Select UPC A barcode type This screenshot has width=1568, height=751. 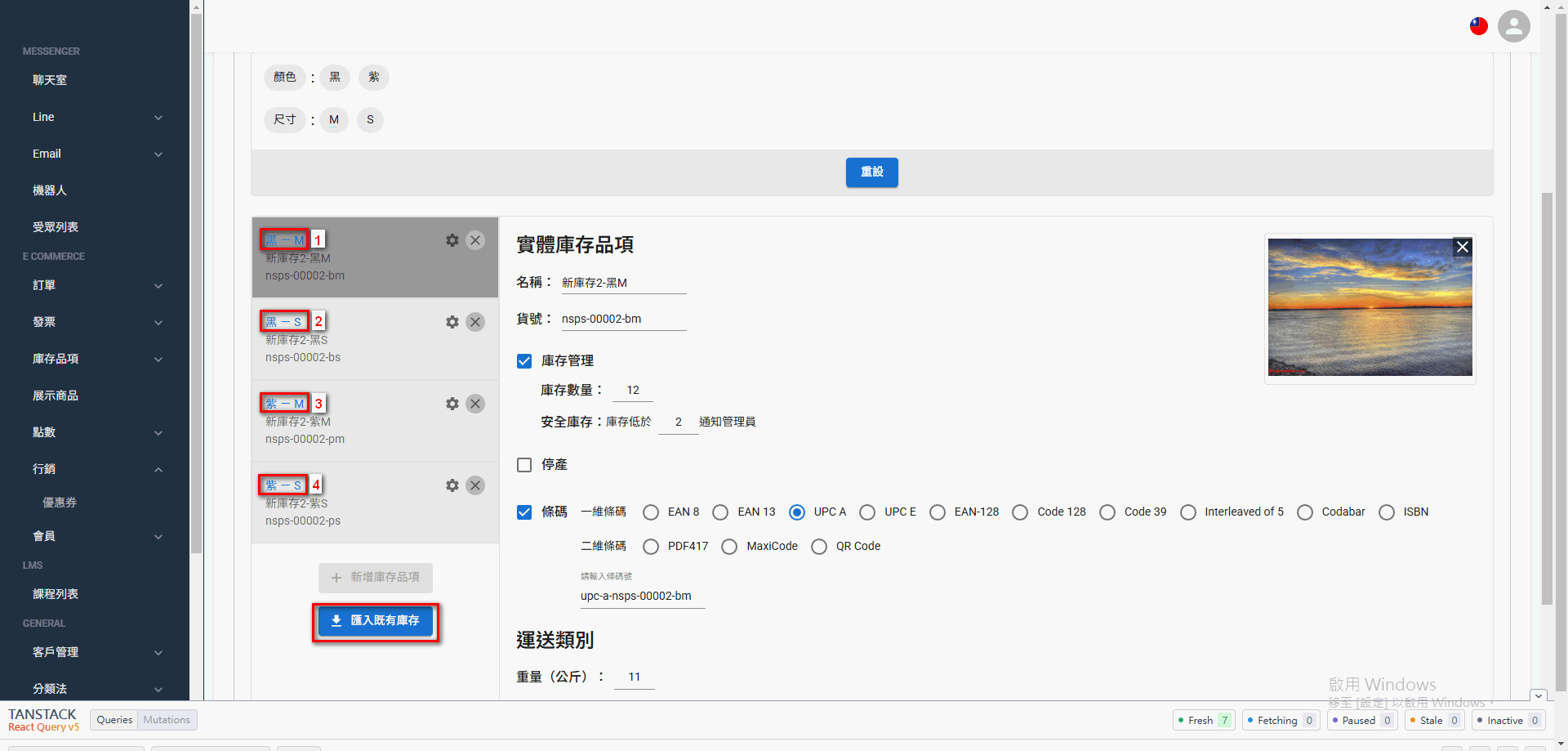point(797,512)
